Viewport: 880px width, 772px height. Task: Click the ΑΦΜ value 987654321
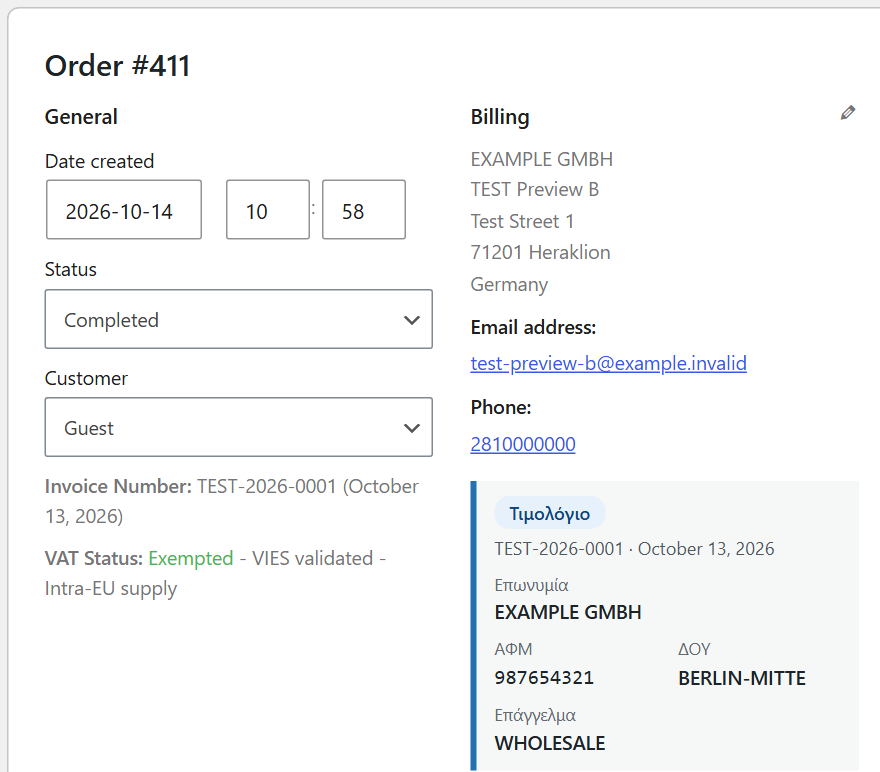coord(544,678)
